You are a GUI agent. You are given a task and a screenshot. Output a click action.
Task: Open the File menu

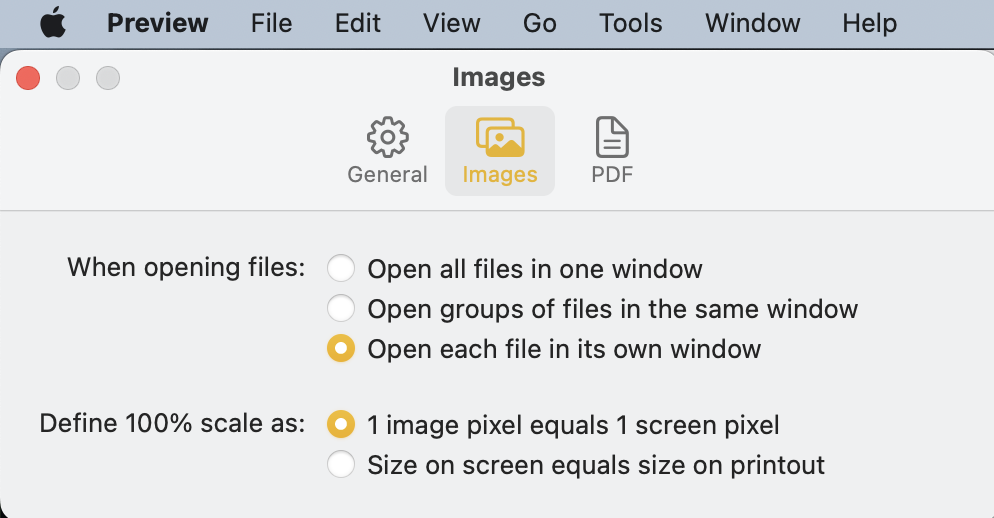pyautogui.click(x=271, y=23)
